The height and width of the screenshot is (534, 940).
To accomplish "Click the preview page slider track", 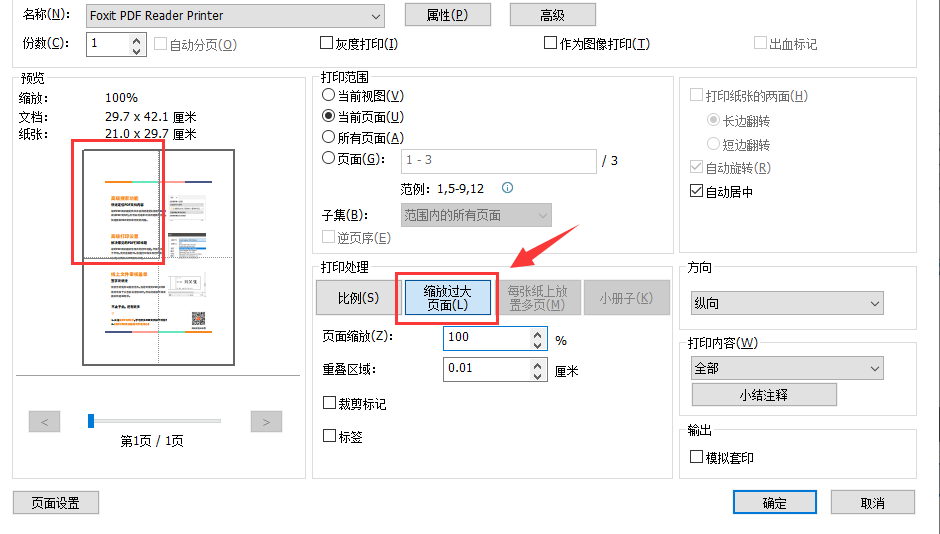I will 155,421.
